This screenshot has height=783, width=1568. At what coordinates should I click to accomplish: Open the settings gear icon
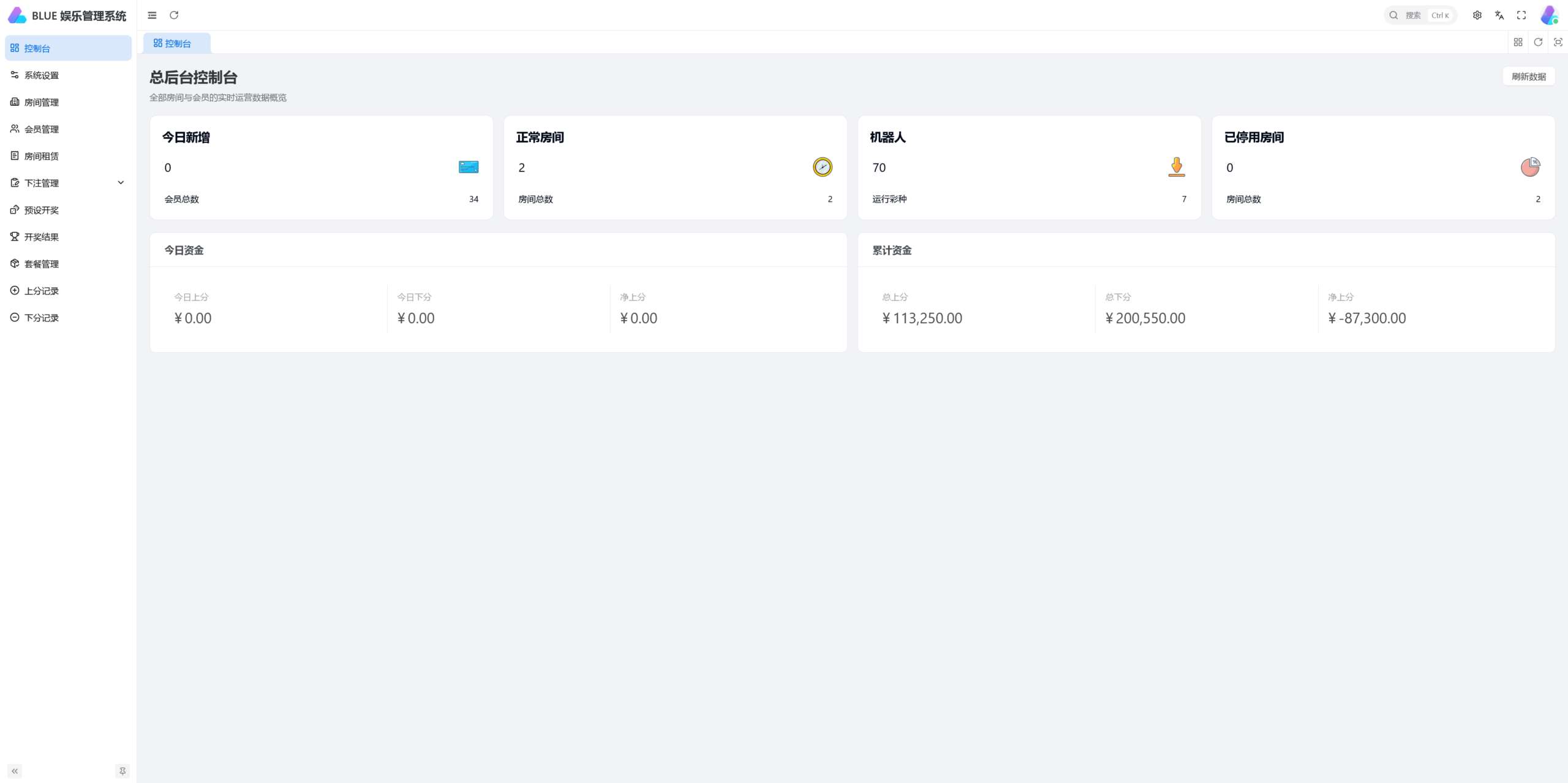click(1477, 15)
